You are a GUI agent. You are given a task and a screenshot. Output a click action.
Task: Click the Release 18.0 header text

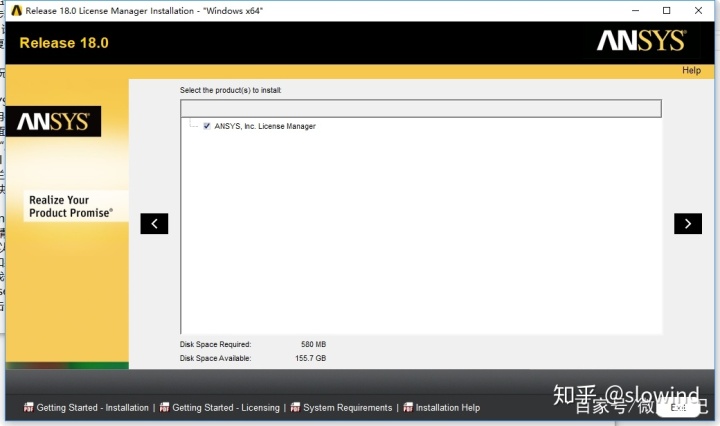click(64, 43)
